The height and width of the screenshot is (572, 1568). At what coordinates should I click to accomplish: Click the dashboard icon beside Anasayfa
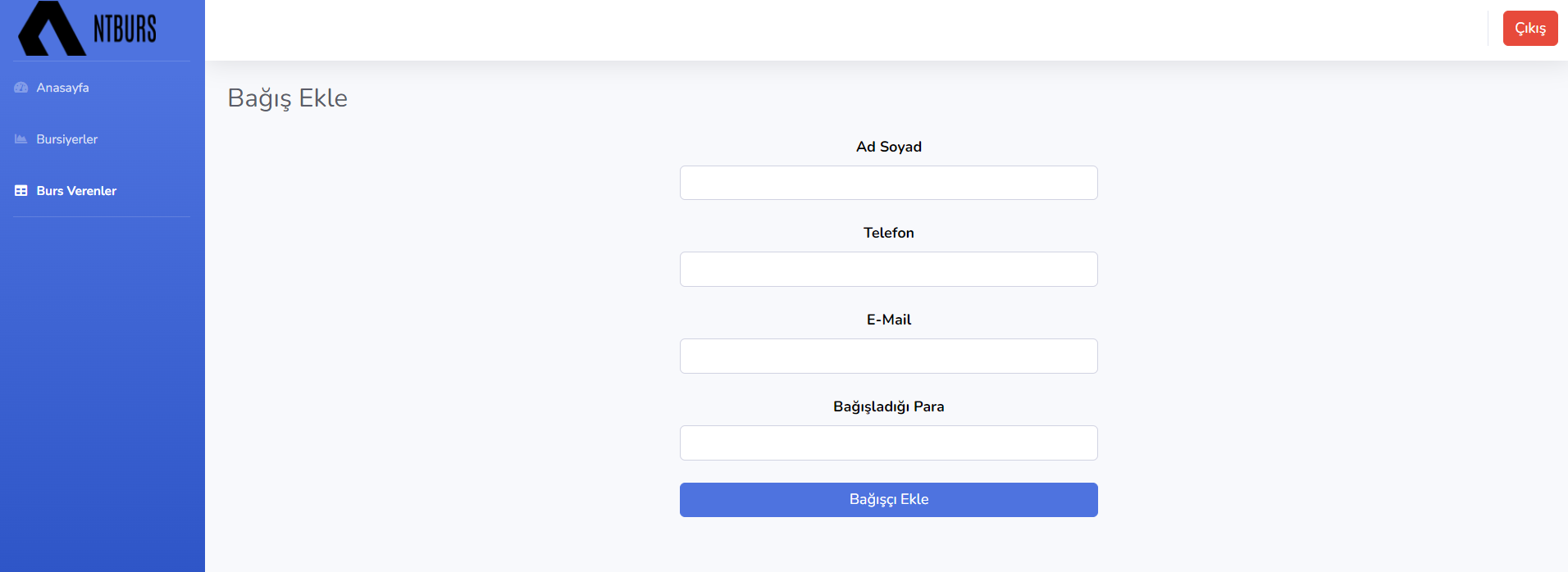coord(21,88)
